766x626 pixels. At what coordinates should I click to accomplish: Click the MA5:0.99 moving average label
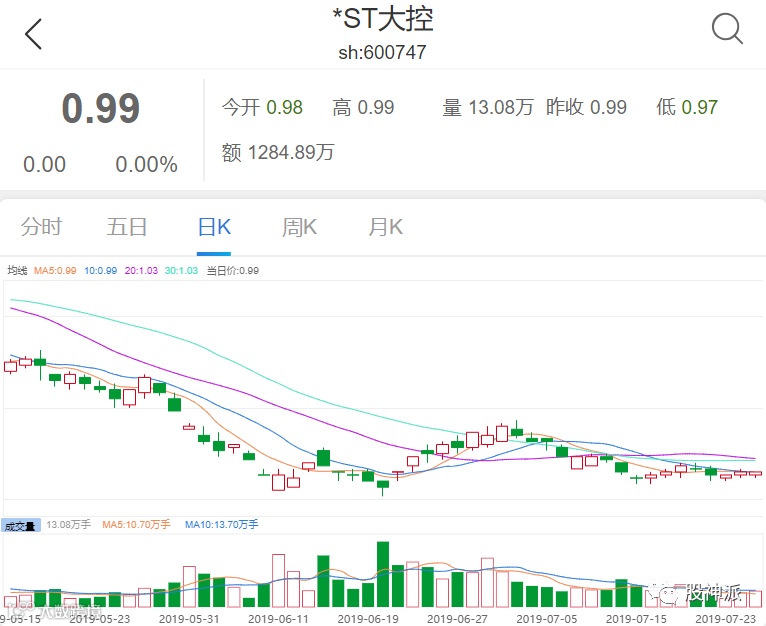point(55,270)
